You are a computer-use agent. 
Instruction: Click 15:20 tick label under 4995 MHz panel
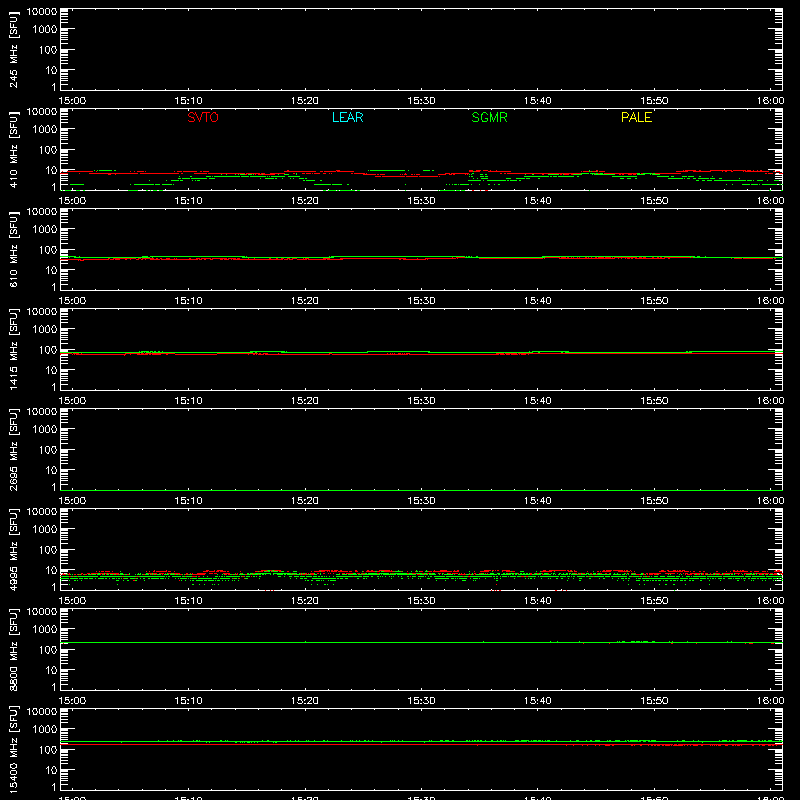click(x=305, y=601)
